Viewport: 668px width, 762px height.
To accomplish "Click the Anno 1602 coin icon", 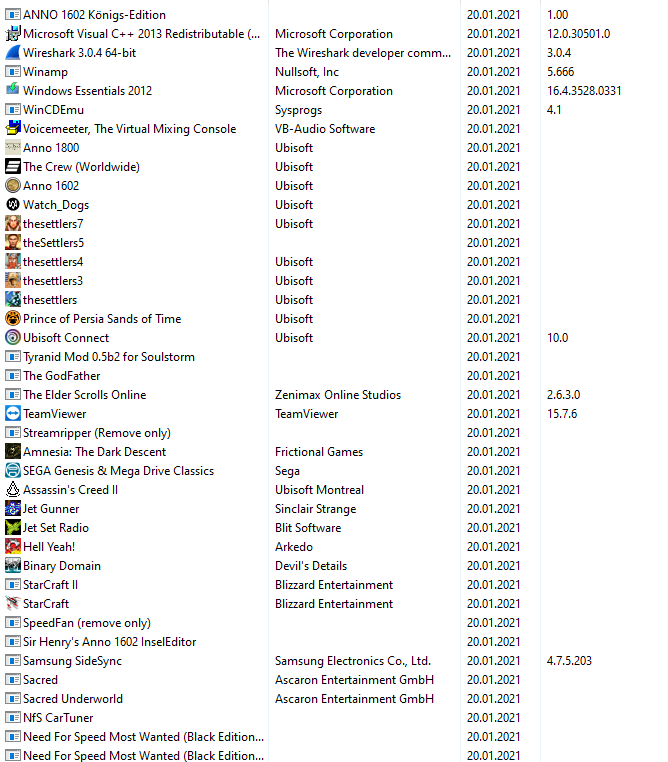I will tap(13, 185).
